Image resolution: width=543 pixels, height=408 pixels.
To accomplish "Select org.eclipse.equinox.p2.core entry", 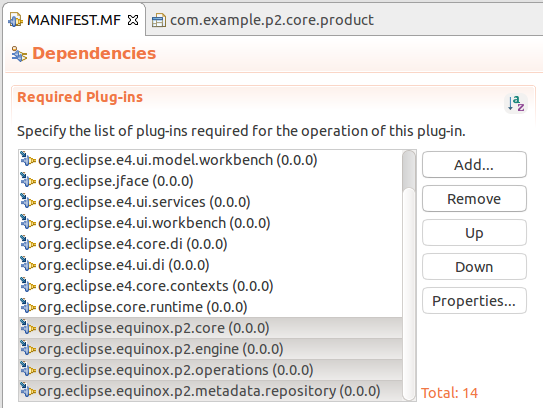I will point(211,328).
